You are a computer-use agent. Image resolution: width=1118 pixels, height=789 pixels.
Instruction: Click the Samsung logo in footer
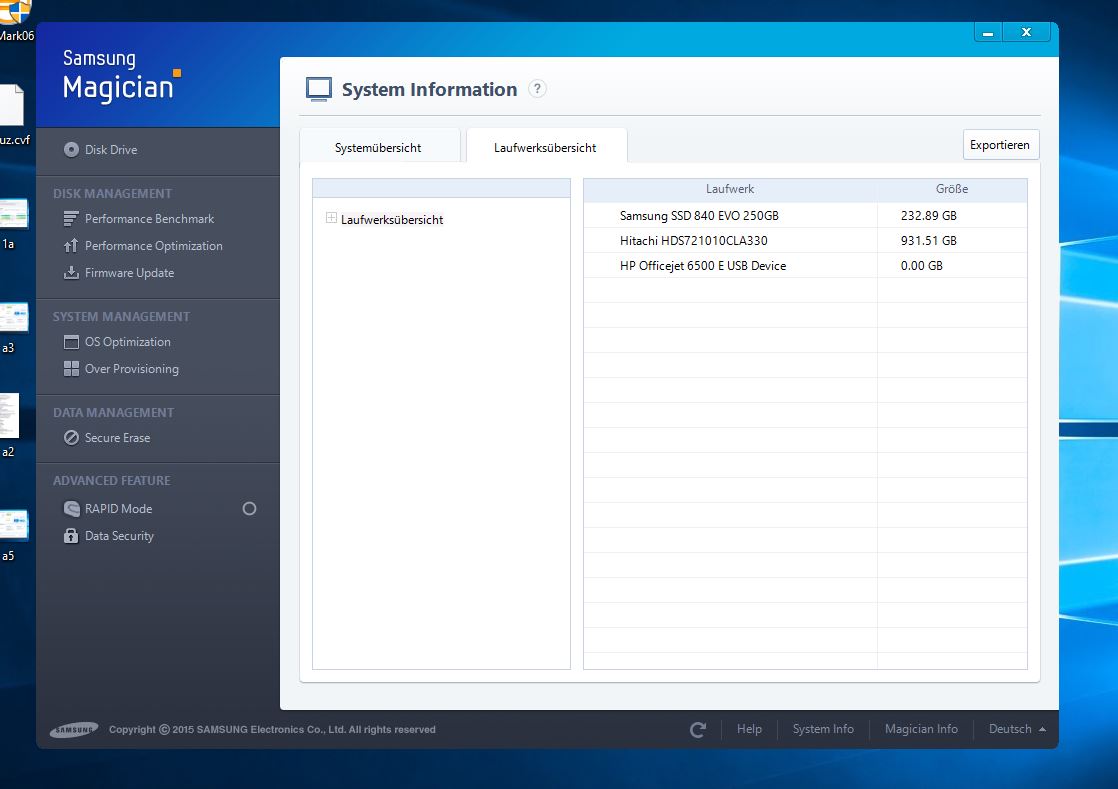click(x=73, y=730)
